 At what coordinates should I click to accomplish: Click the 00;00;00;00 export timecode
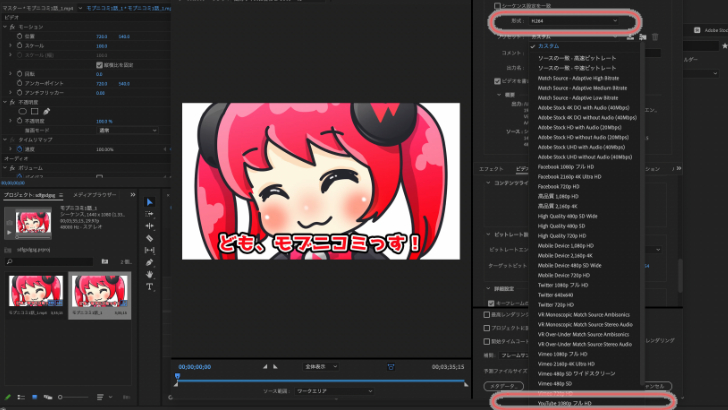[x=195, y=367]
